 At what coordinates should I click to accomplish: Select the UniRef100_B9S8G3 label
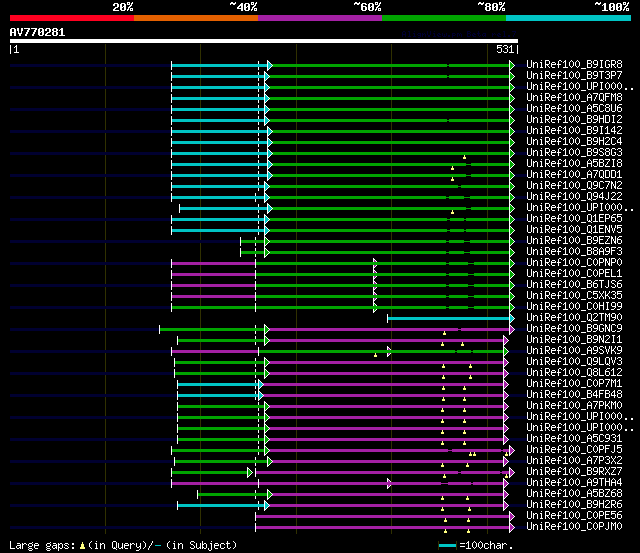574,153
